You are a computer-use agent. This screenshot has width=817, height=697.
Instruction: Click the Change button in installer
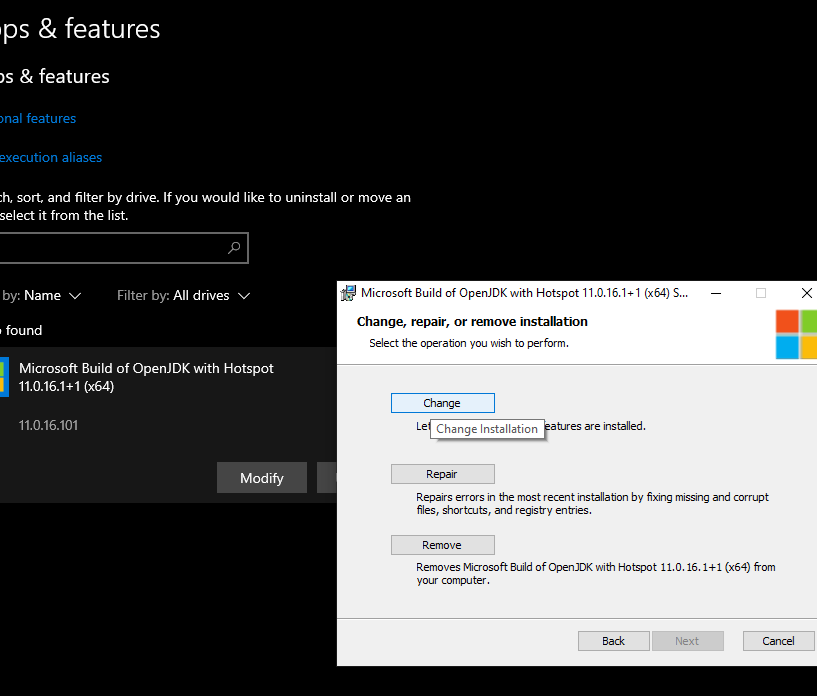[442, 403]
